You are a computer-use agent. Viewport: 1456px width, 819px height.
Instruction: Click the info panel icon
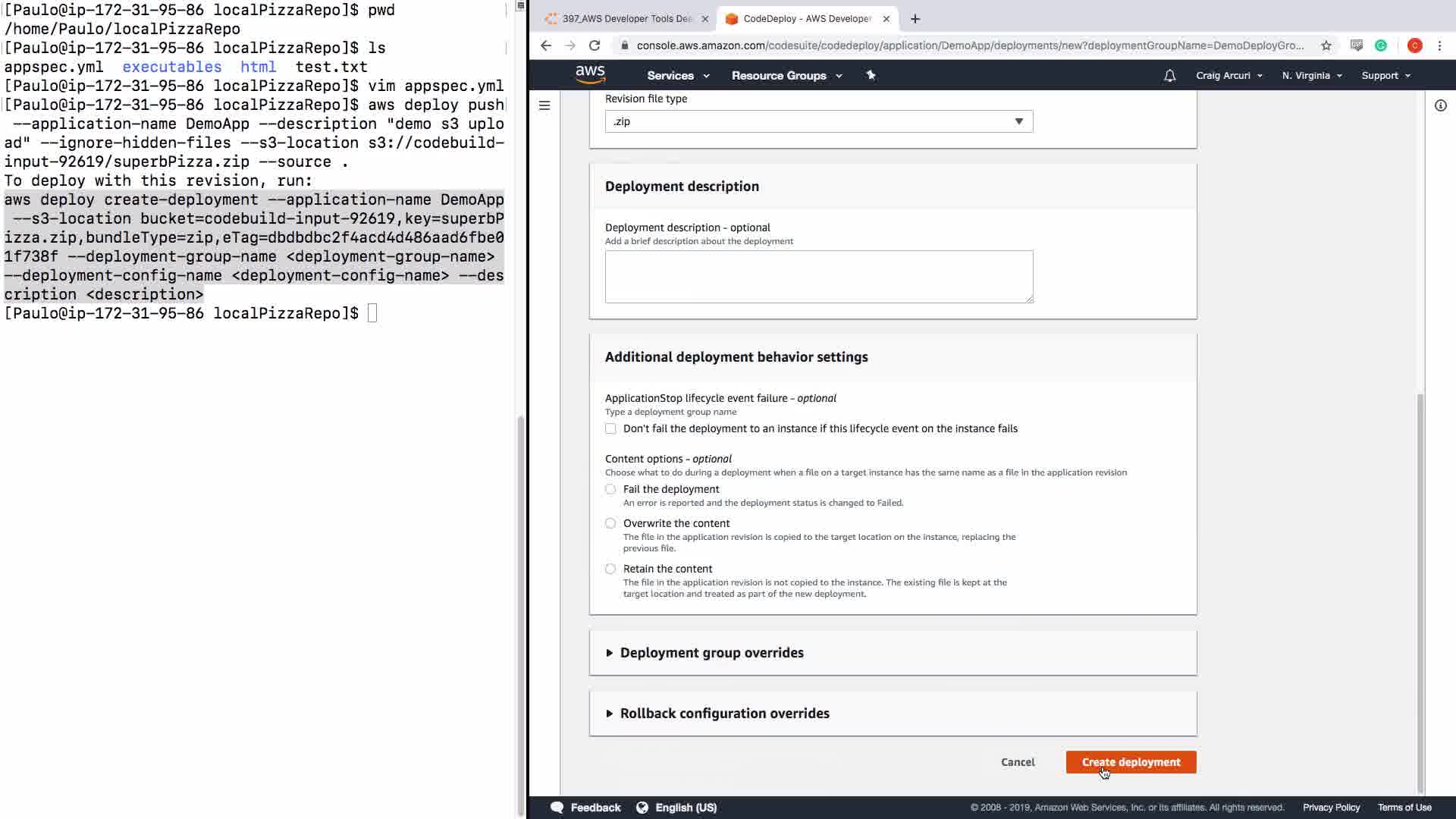(1440, 105)
